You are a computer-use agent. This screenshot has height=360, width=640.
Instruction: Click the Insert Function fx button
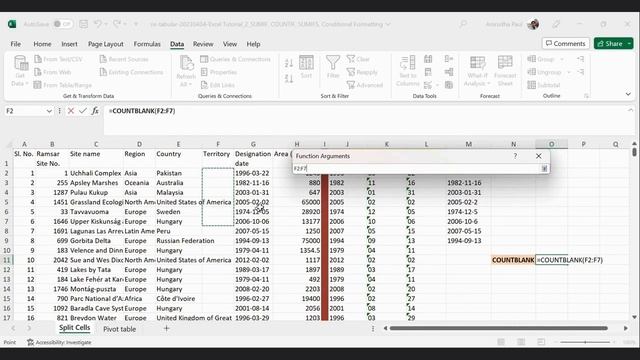coord(95,111)
